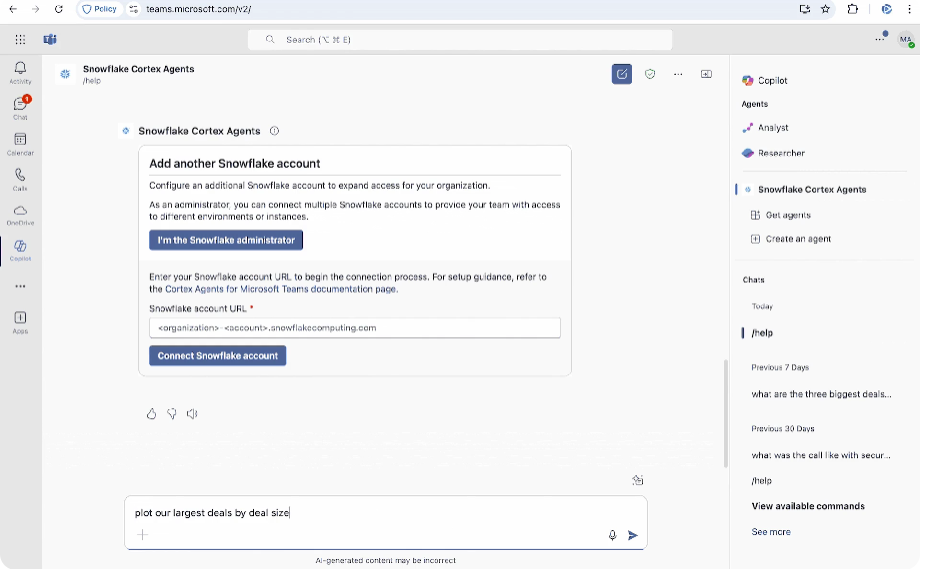925x569 pixels.
Task: Click the microphone dictation icon
Action: coord(612,535)
